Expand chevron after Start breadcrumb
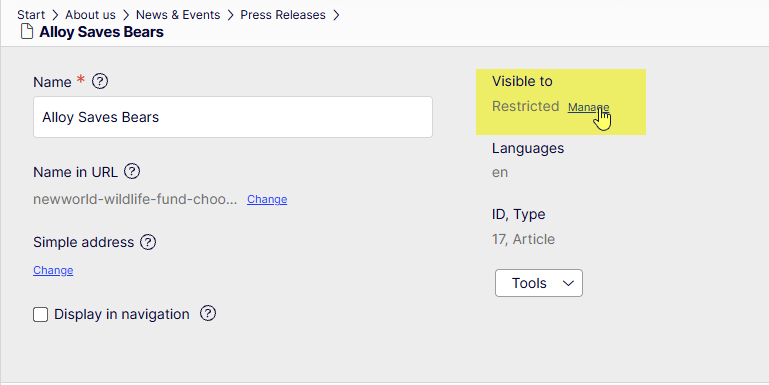Viewport: 769px width, 385px height. 55,15
